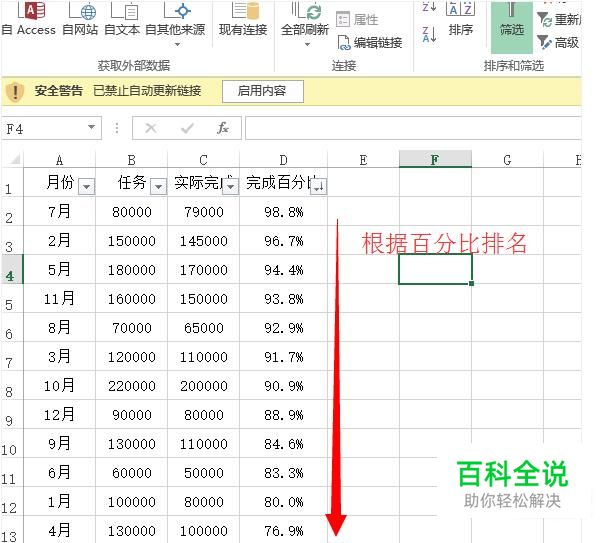Open Existing Connections (现有连接)
616x543 pixels.
point(243,19)
